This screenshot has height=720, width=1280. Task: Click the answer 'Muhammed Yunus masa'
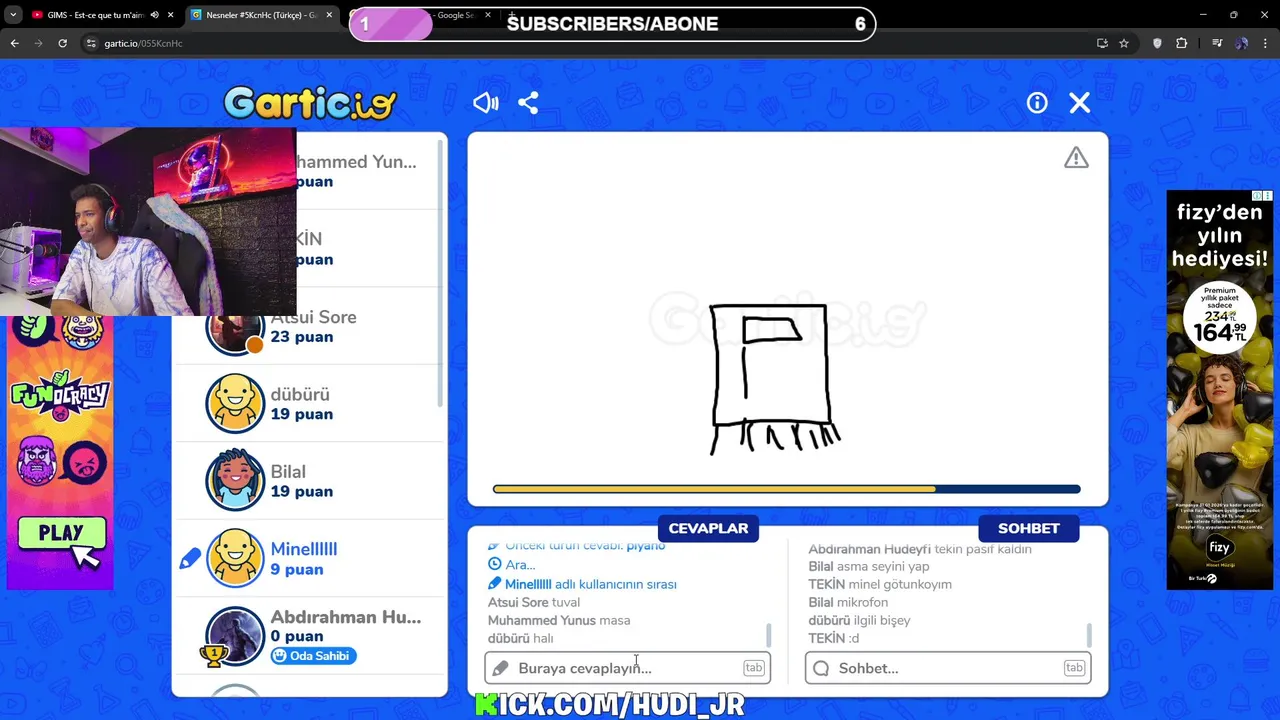click(x=559, y=620)
